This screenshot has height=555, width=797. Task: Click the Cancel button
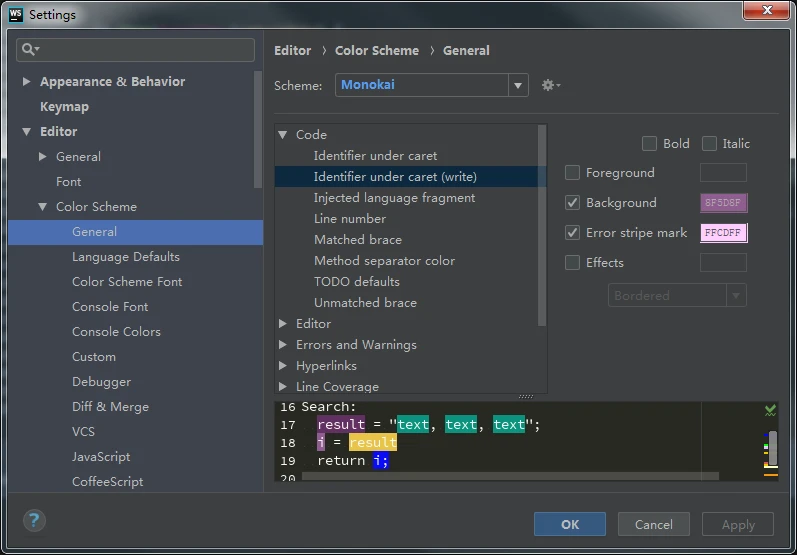click(x=653, y=524)
